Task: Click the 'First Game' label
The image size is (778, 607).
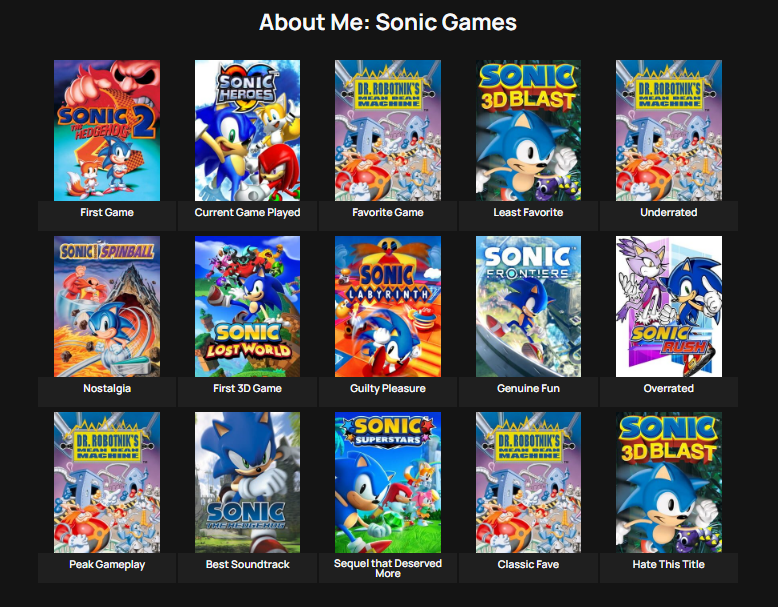Action: pyautogui.click(x=107, y=212)
